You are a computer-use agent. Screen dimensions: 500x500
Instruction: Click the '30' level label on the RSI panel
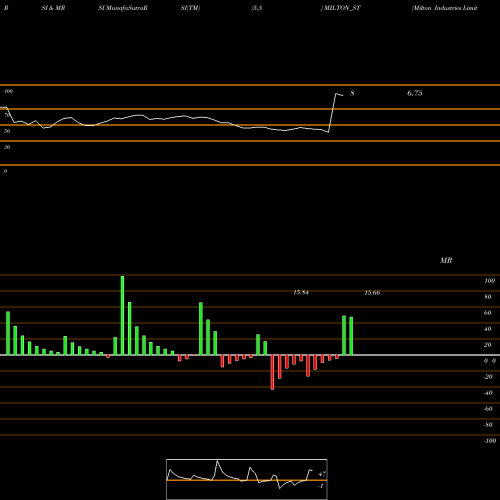[7, 147]
